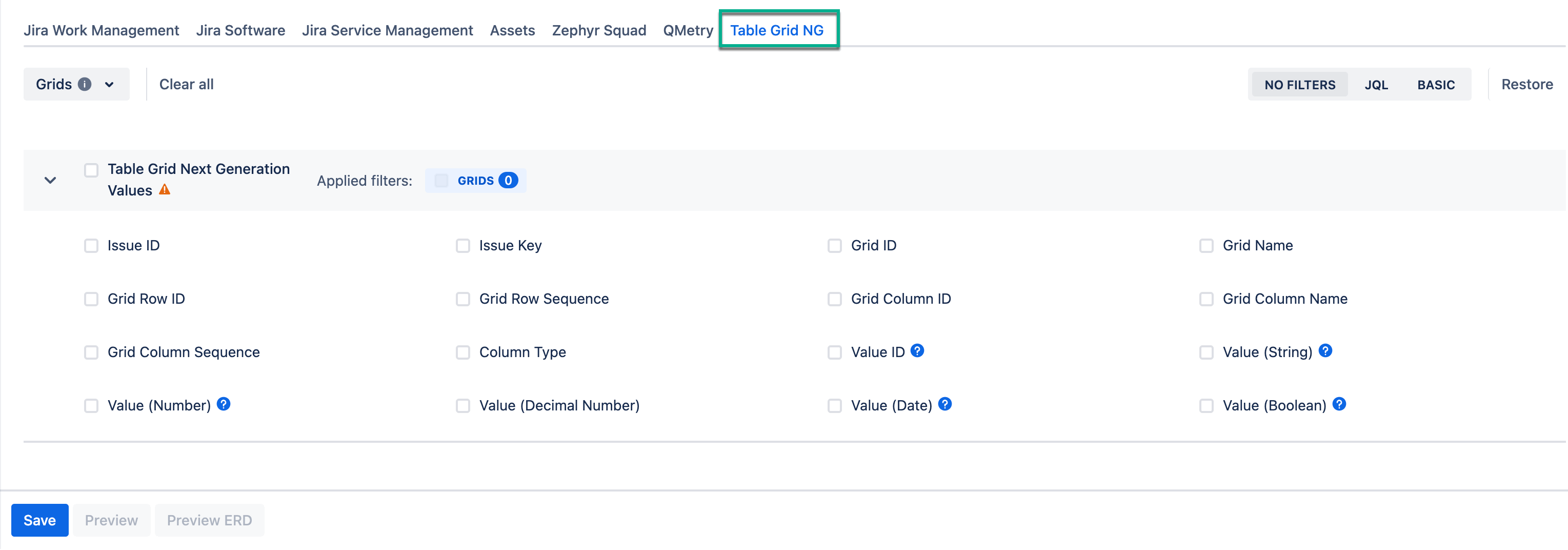Collapse the Table Grid Values section chevron
The width and height of the screenshot is (1568, 550).
[51, 180]
